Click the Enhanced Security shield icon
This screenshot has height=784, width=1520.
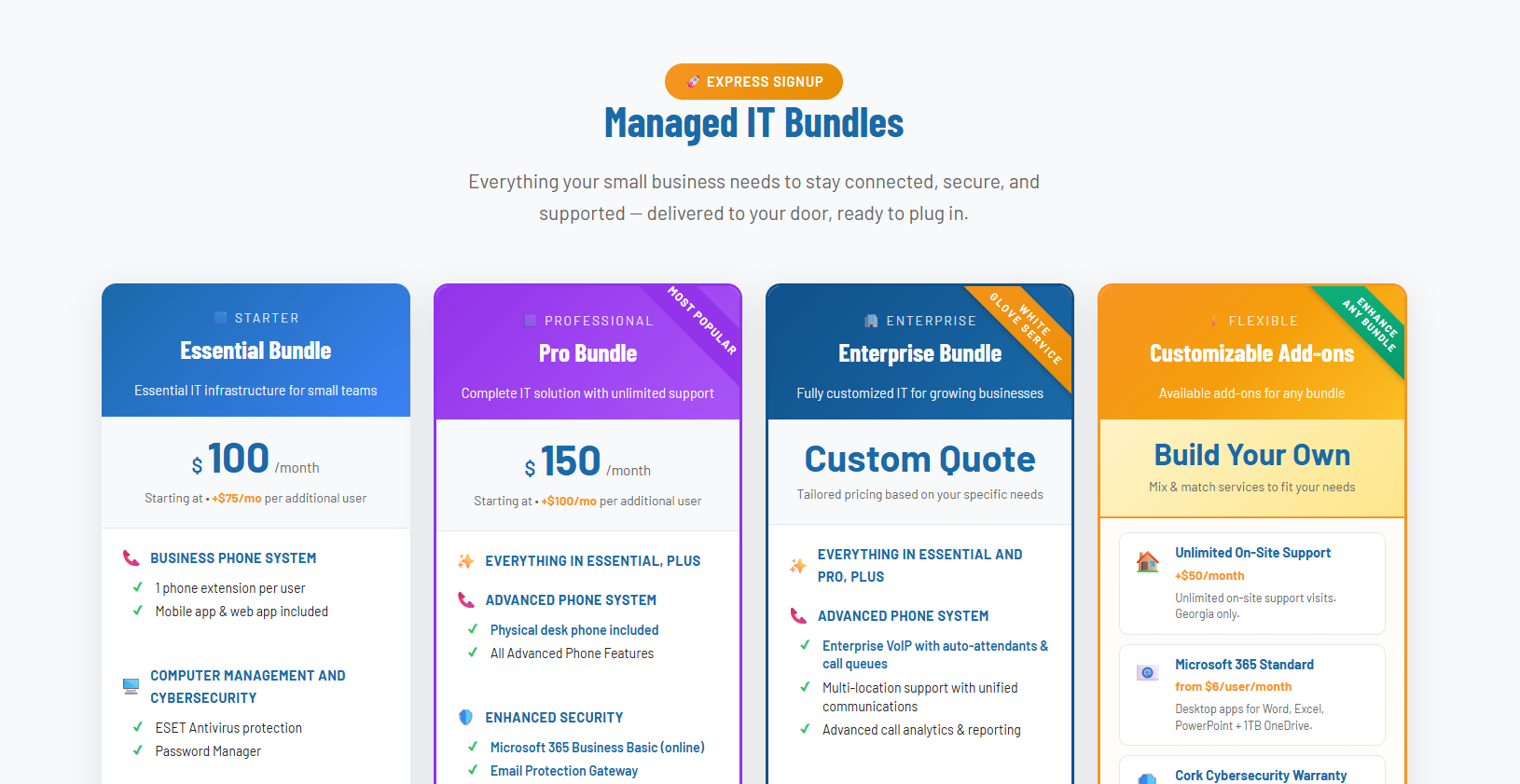coord(465,718)
